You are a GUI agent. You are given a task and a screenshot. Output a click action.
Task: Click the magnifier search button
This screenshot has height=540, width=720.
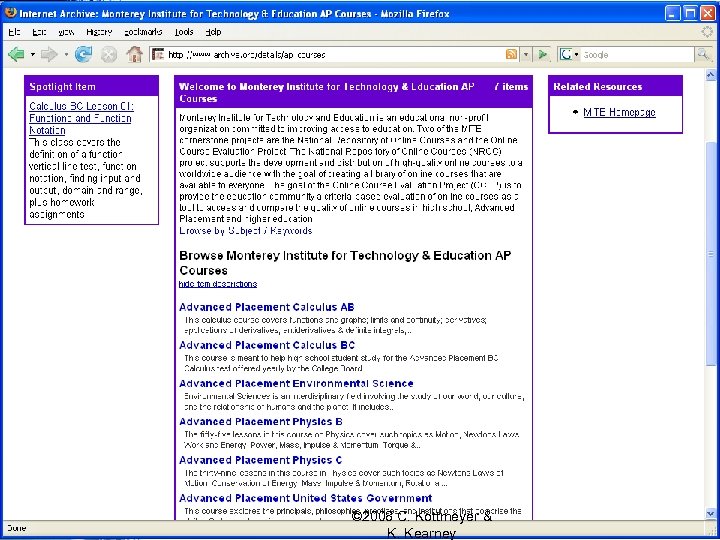[703, 54]
